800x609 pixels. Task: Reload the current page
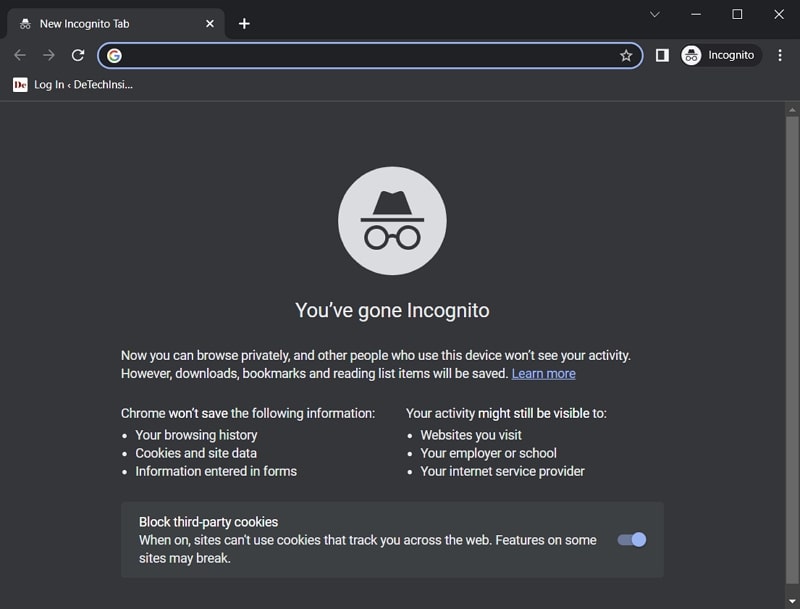pyautogui.click(x=78, y=55)
